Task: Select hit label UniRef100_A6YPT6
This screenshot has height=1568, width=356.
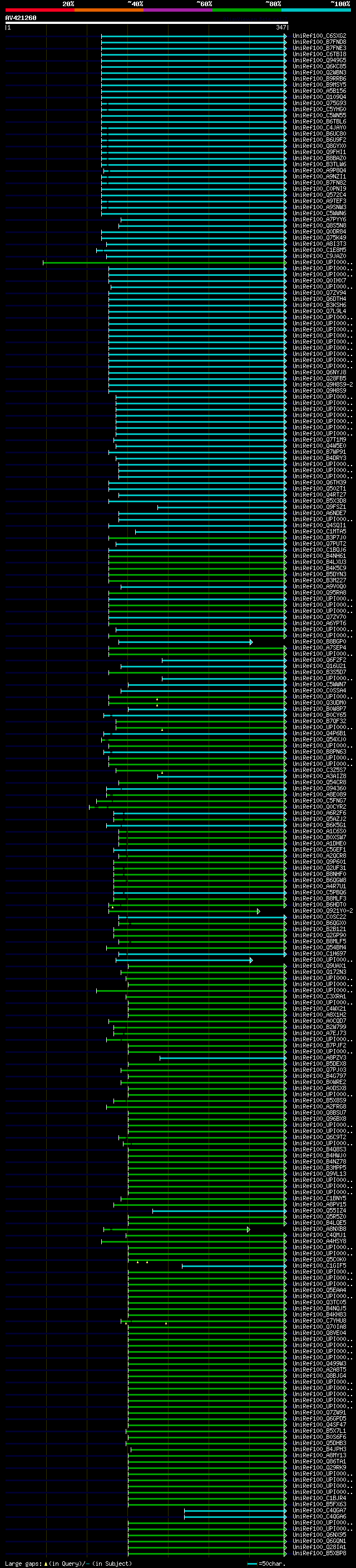Action: click(319, 624)
